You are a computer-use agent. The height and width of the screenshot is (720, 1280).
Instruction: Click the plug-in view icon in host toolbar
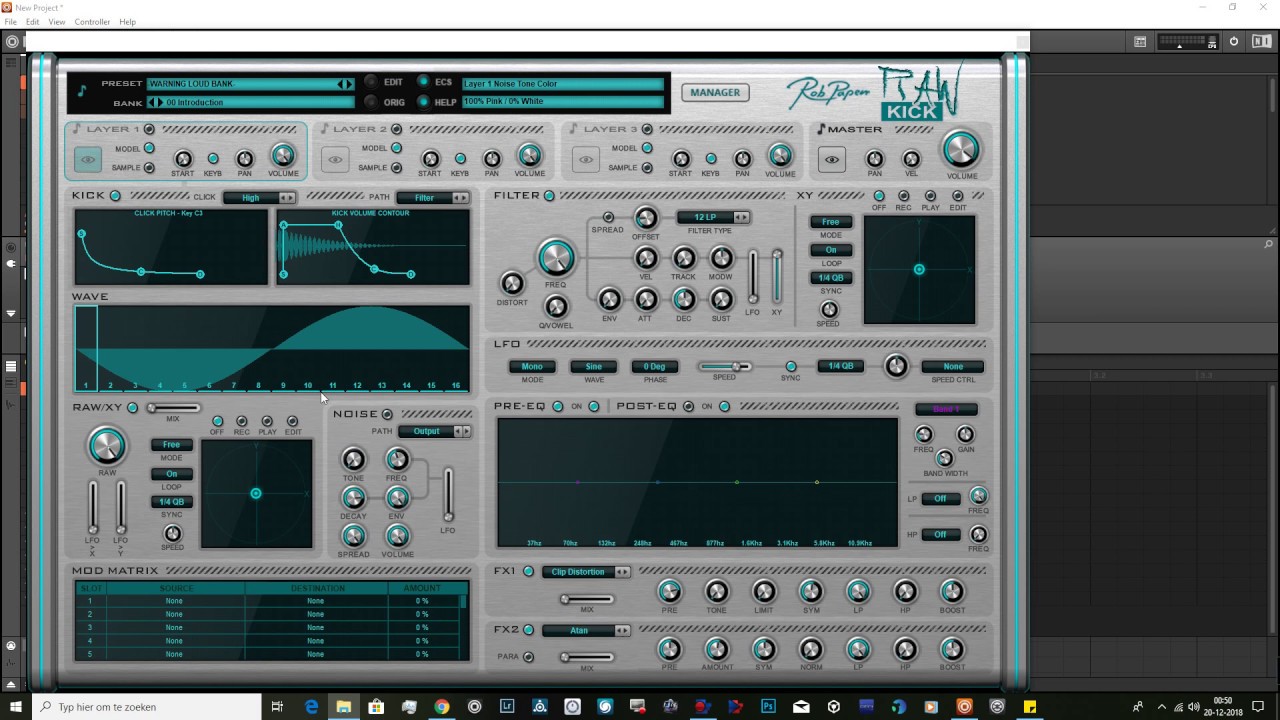click(1140, 41)
